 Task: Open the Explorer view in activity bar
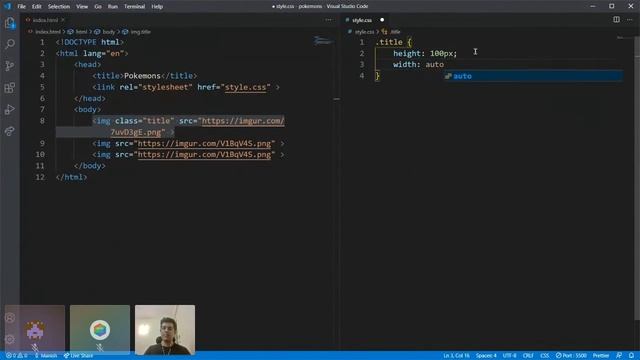point(10,23)
